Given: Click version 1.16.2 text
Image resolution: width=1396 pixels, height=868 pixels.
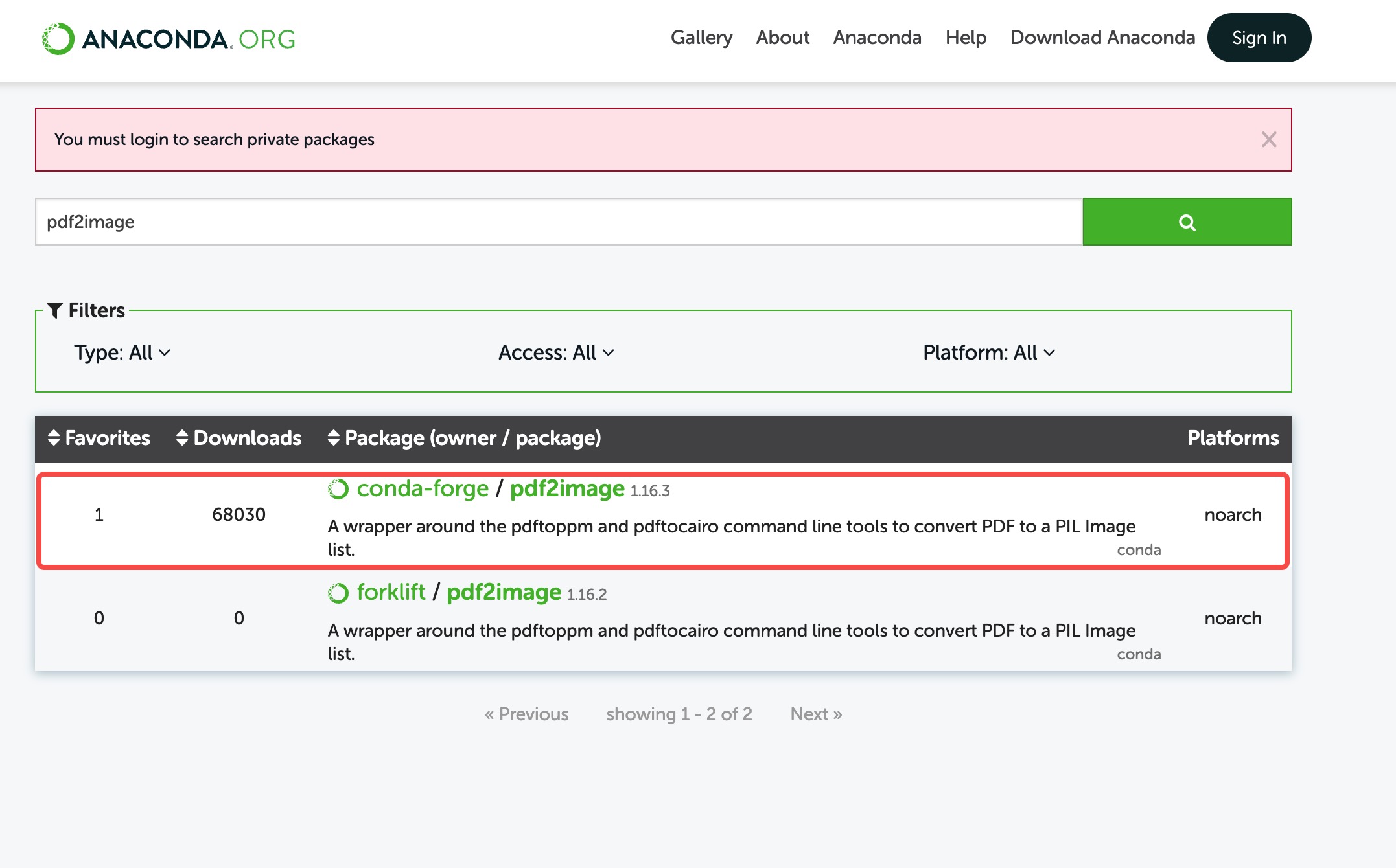Looking at the screenshot, I should 587,595.
